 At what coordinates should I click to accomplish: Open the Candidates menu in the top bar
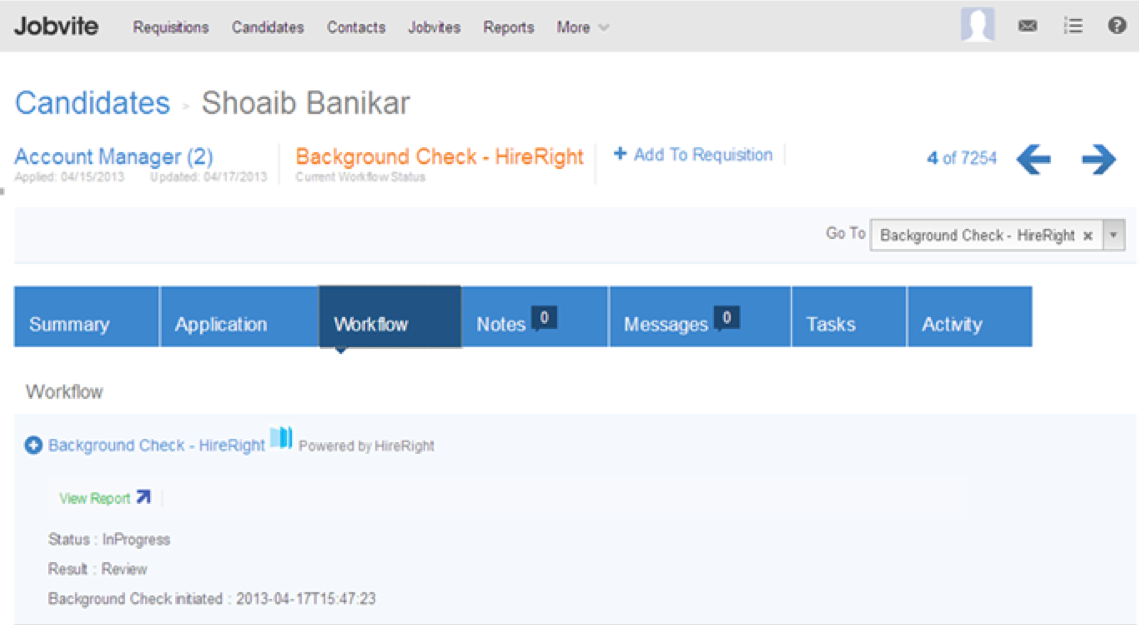(x=268, y=28)
